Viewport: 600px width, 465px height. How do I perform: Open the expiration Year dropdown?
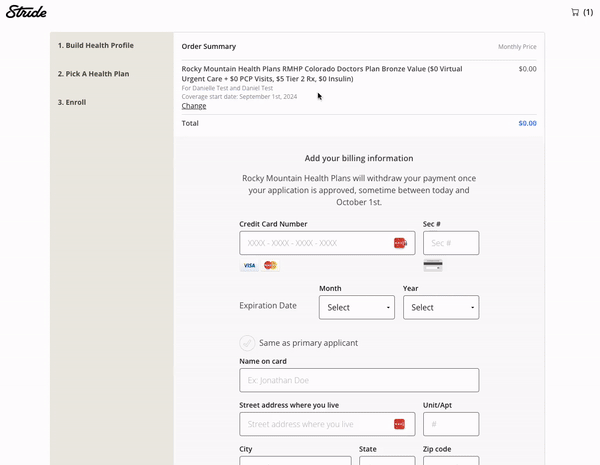click(441, 307)
